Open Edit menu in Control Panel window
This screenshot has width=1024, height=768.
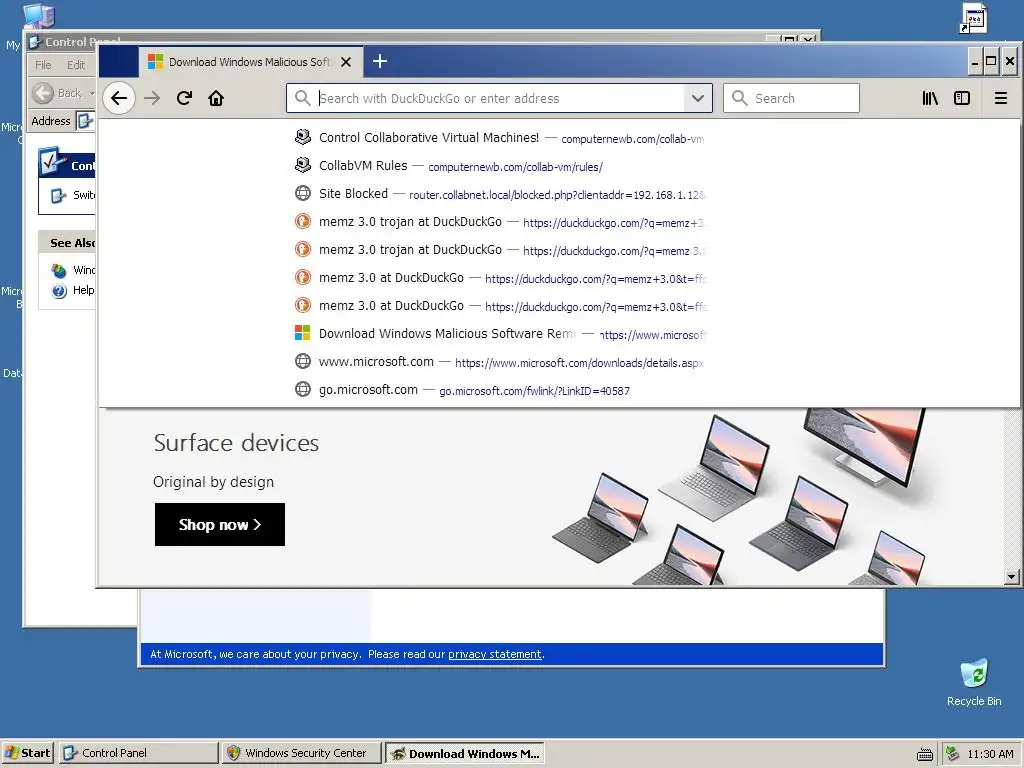(x=76, y=65)
